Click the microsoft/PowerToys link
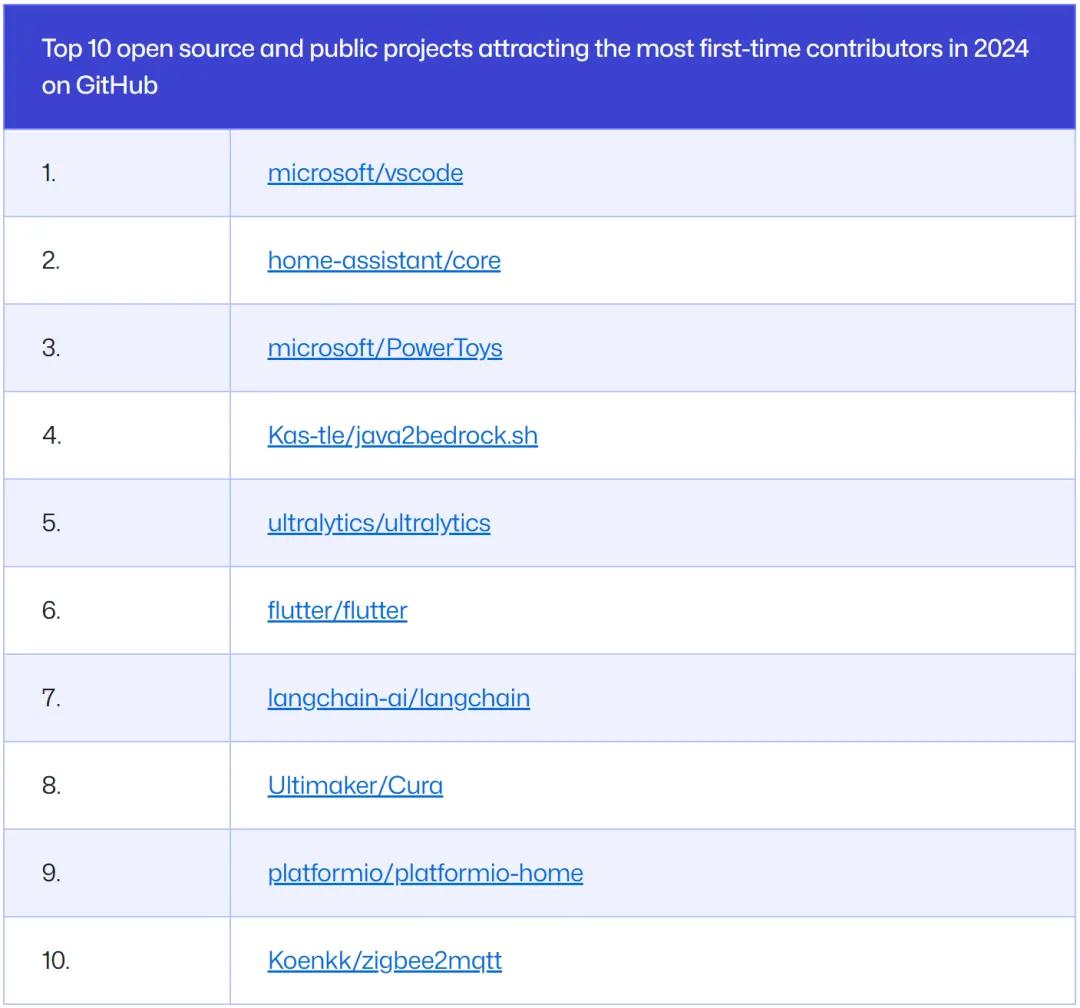Viewport: 1080px width, 1008px height. (x=385, y=348)
